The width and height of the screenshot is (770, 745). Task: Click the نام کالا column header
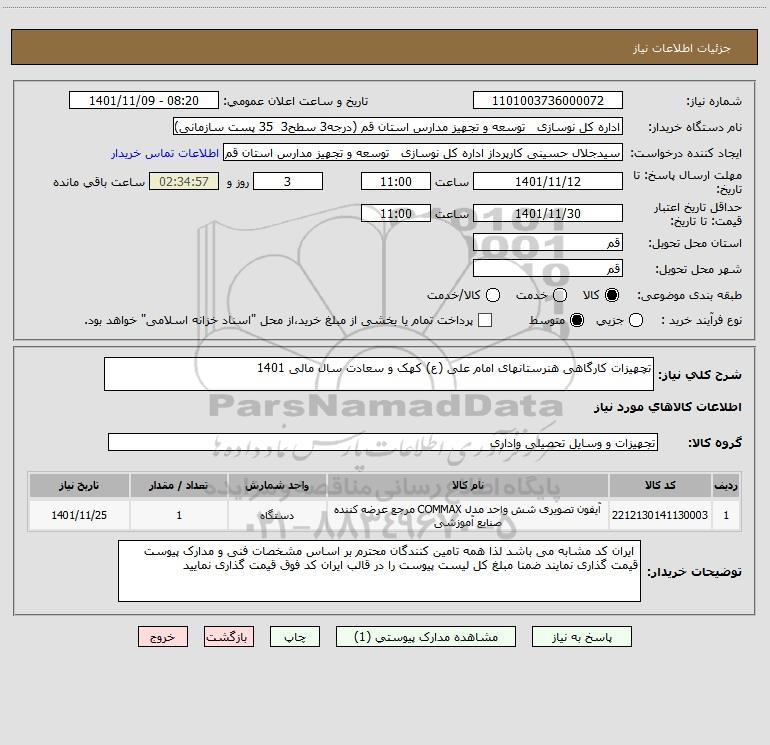pyautogui.click(x=468, y=485)
